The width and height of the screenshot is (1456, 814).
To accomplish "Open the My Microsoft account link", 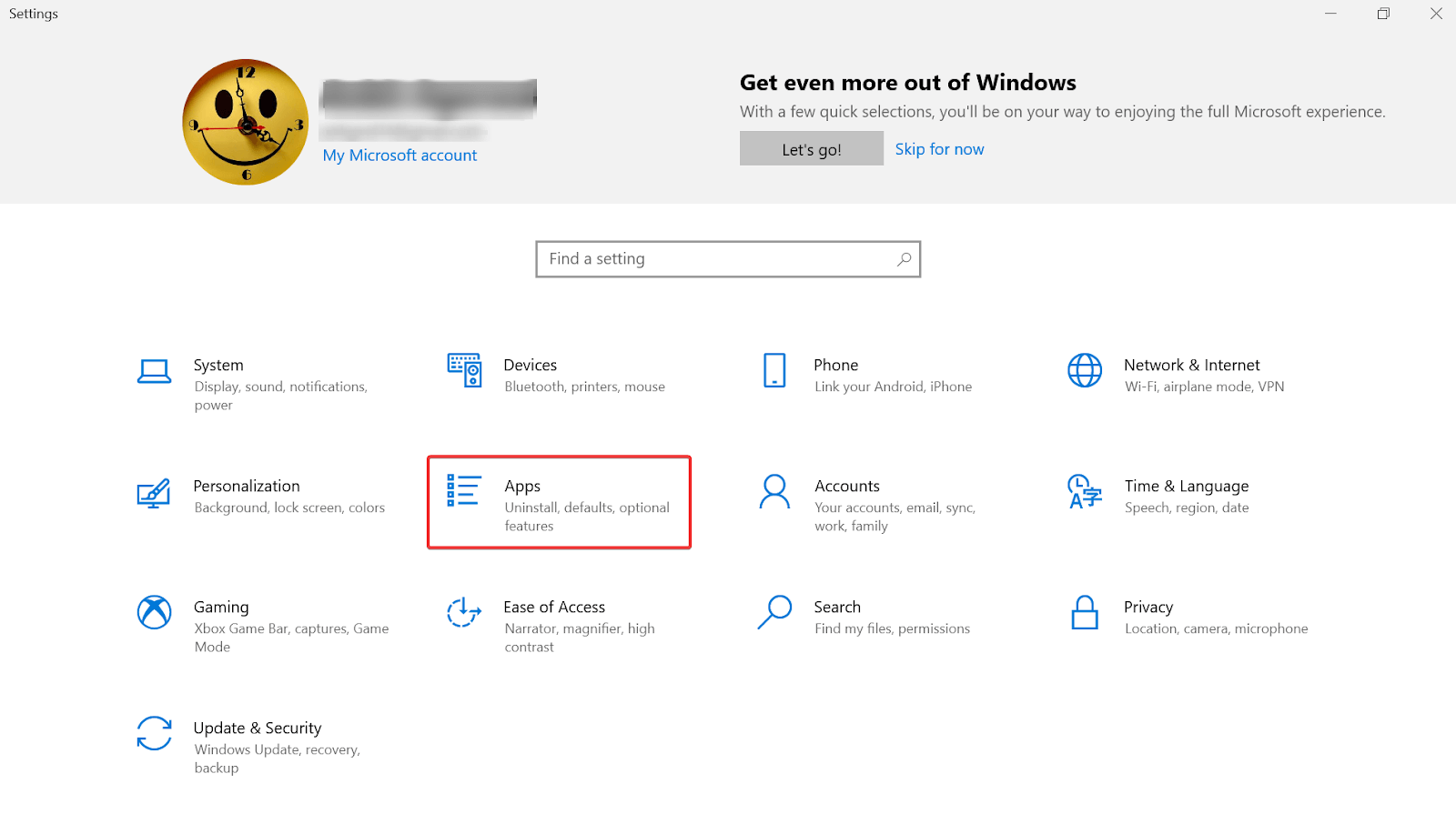I will [399, 156].
